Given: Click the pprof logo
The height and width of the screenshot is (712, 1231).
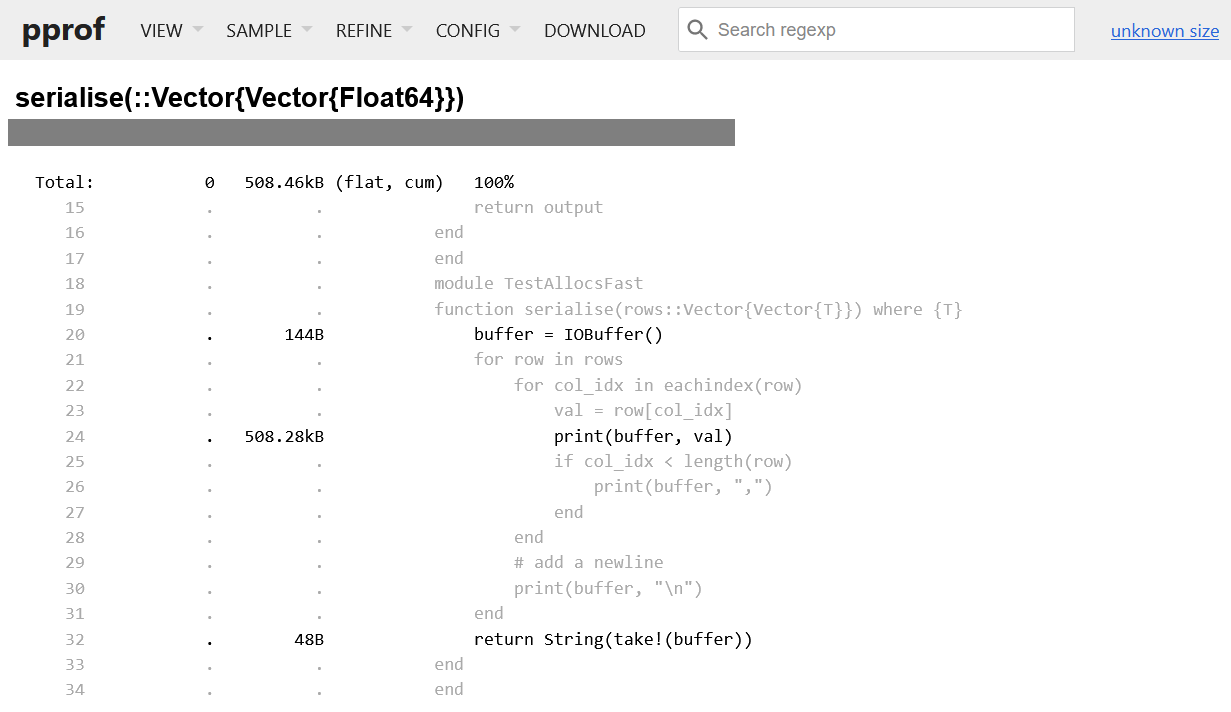Looking at the screenshot, I should (x=63, y=30).
